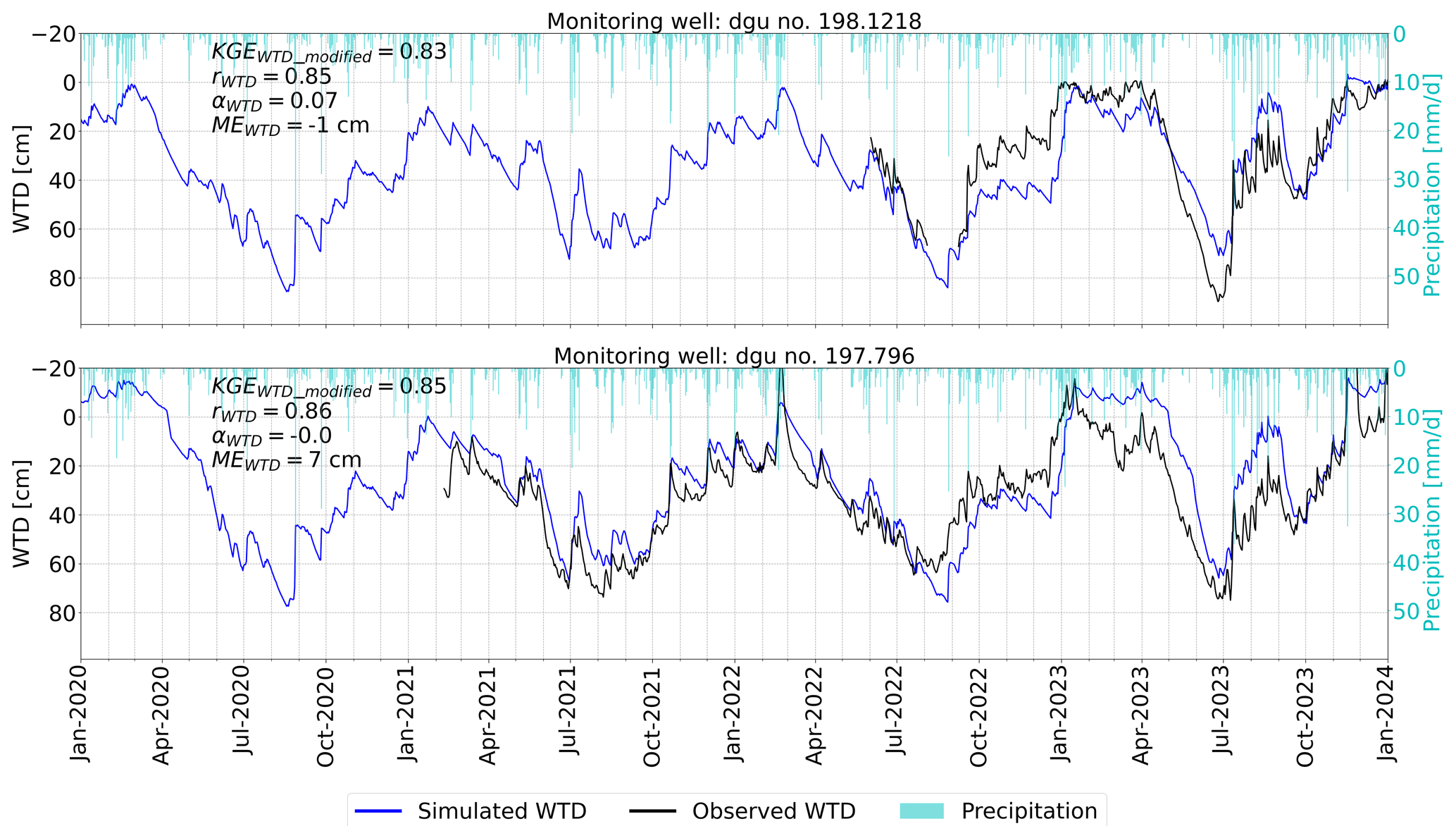Click the Simulated WTD legend label

coord(502,811)
